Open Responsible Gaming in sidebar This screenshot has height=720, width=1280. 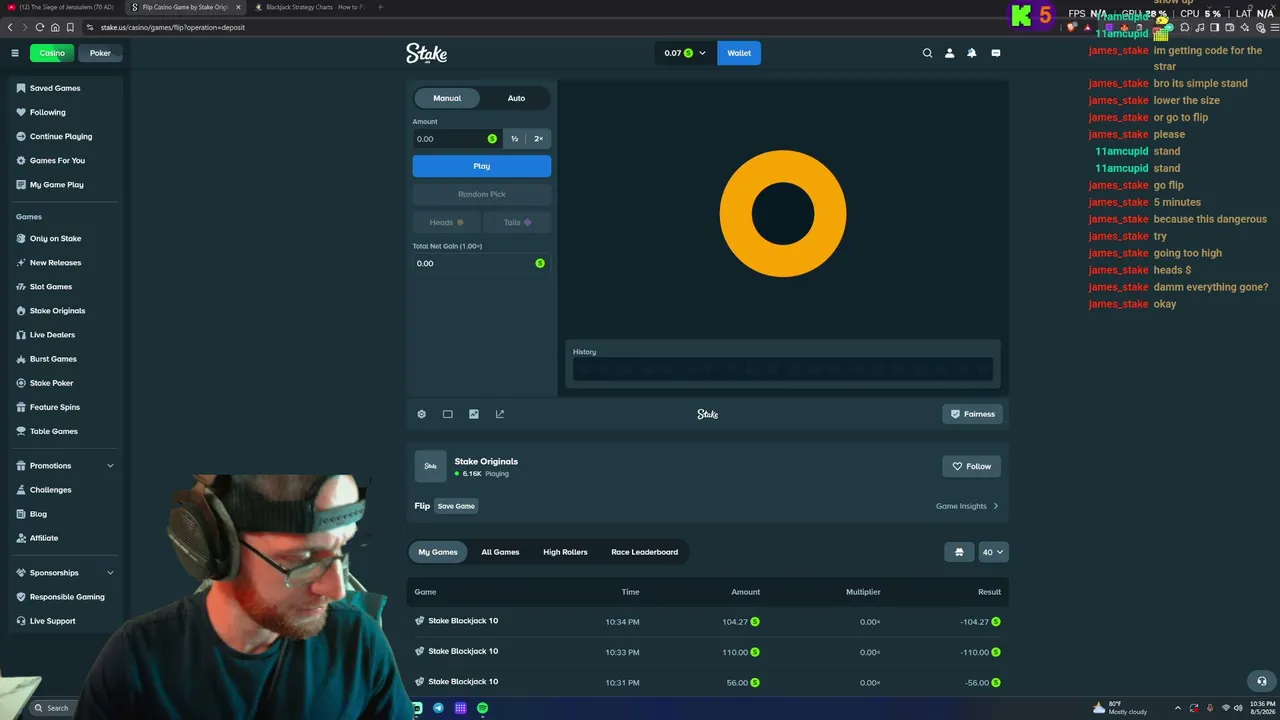[67, 597]
